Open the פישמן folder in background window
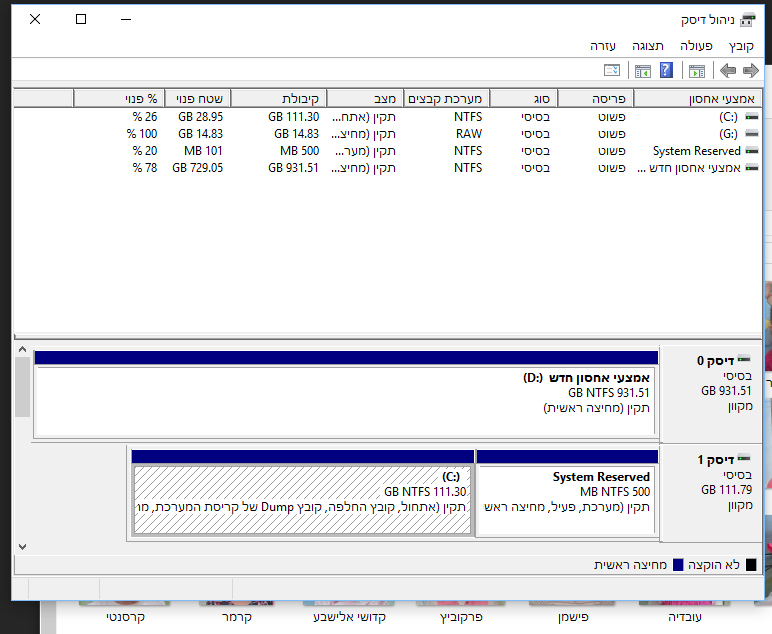The image size is (772, 634). [573, 617]
